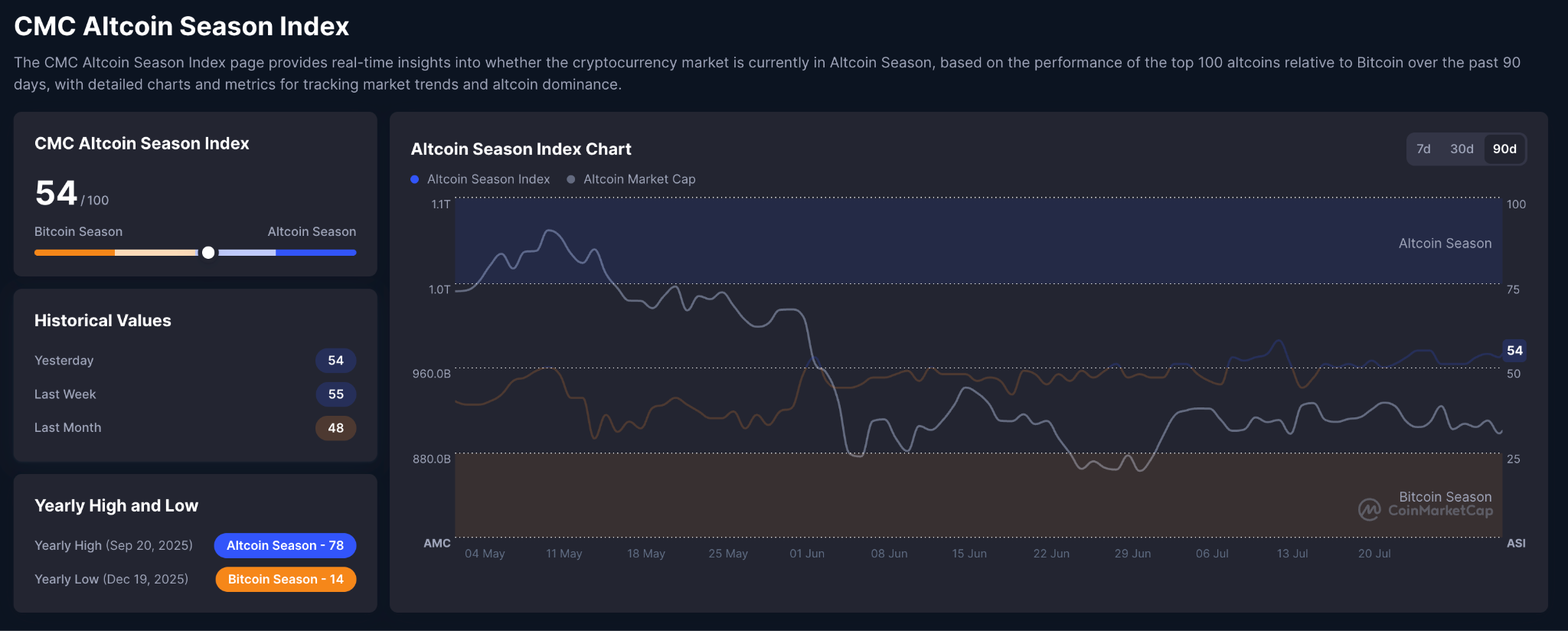The image size is (1568, 631).
Task: Click the Altcoin Season - 78 badge
Action: click(285, 545)
